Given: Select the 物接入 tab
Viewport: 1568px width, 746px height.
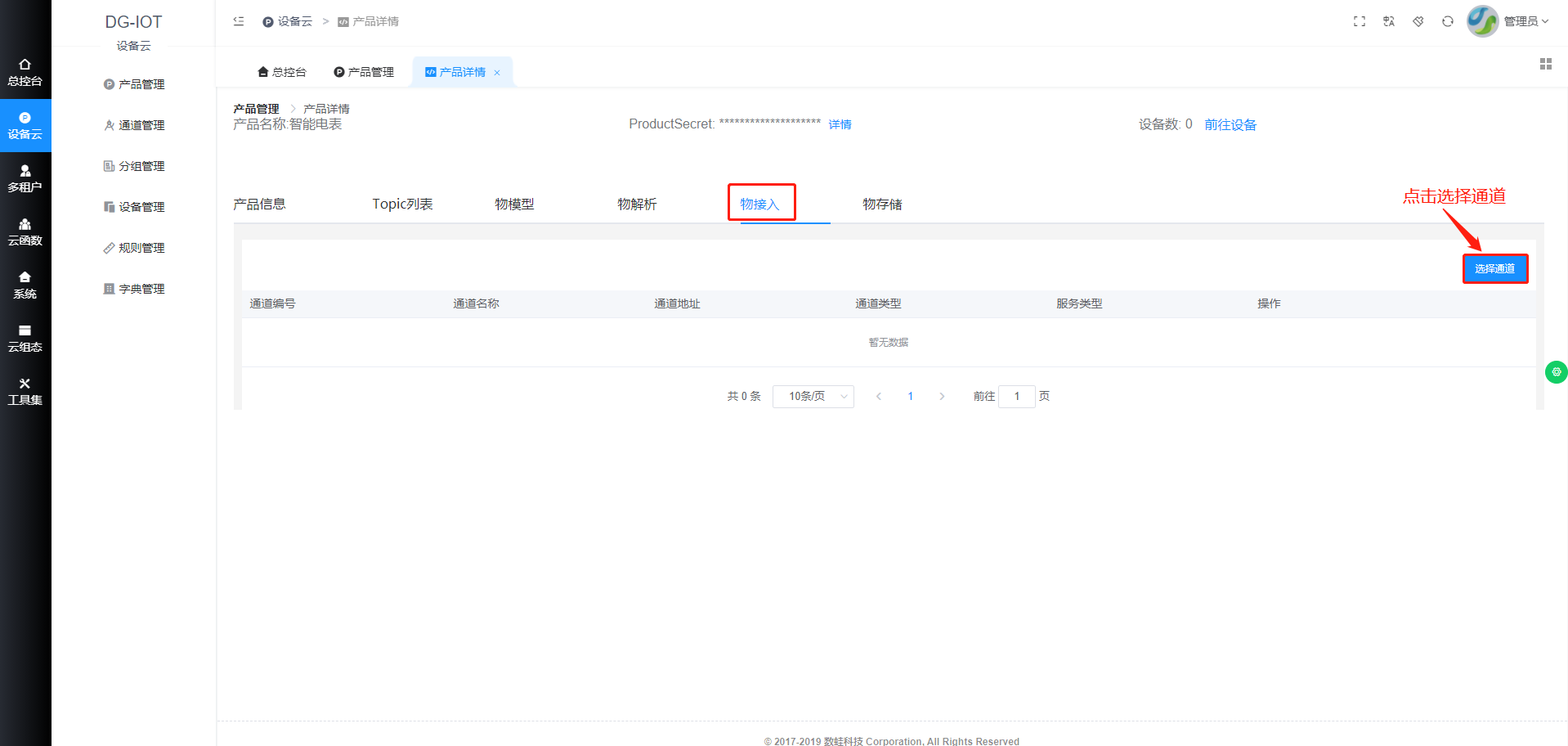Looking at the screenshot, I should point(760,204).
